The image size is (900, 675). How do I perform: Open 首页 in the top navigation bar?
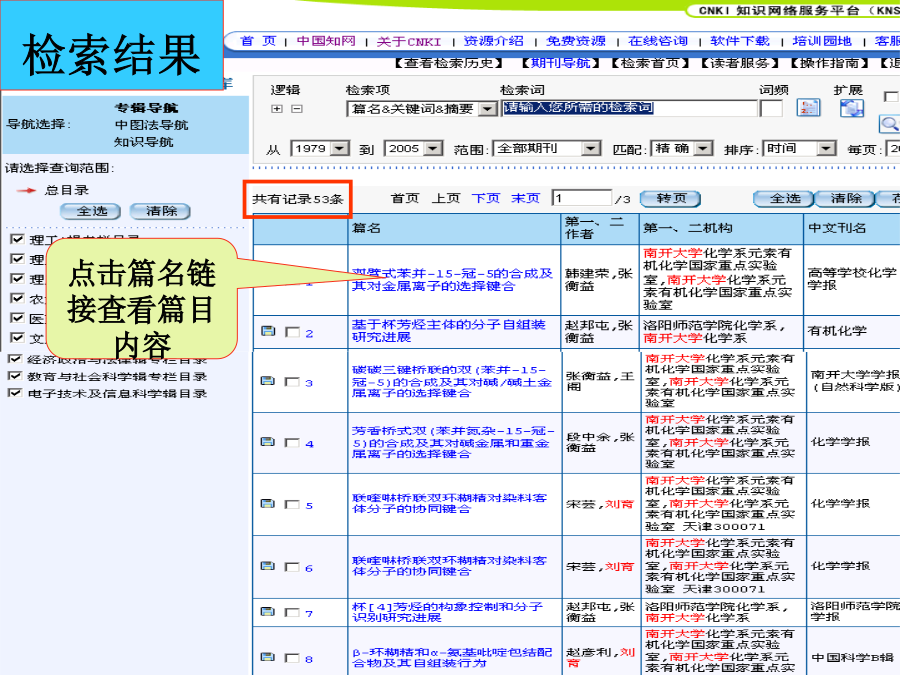coord(258,41)
